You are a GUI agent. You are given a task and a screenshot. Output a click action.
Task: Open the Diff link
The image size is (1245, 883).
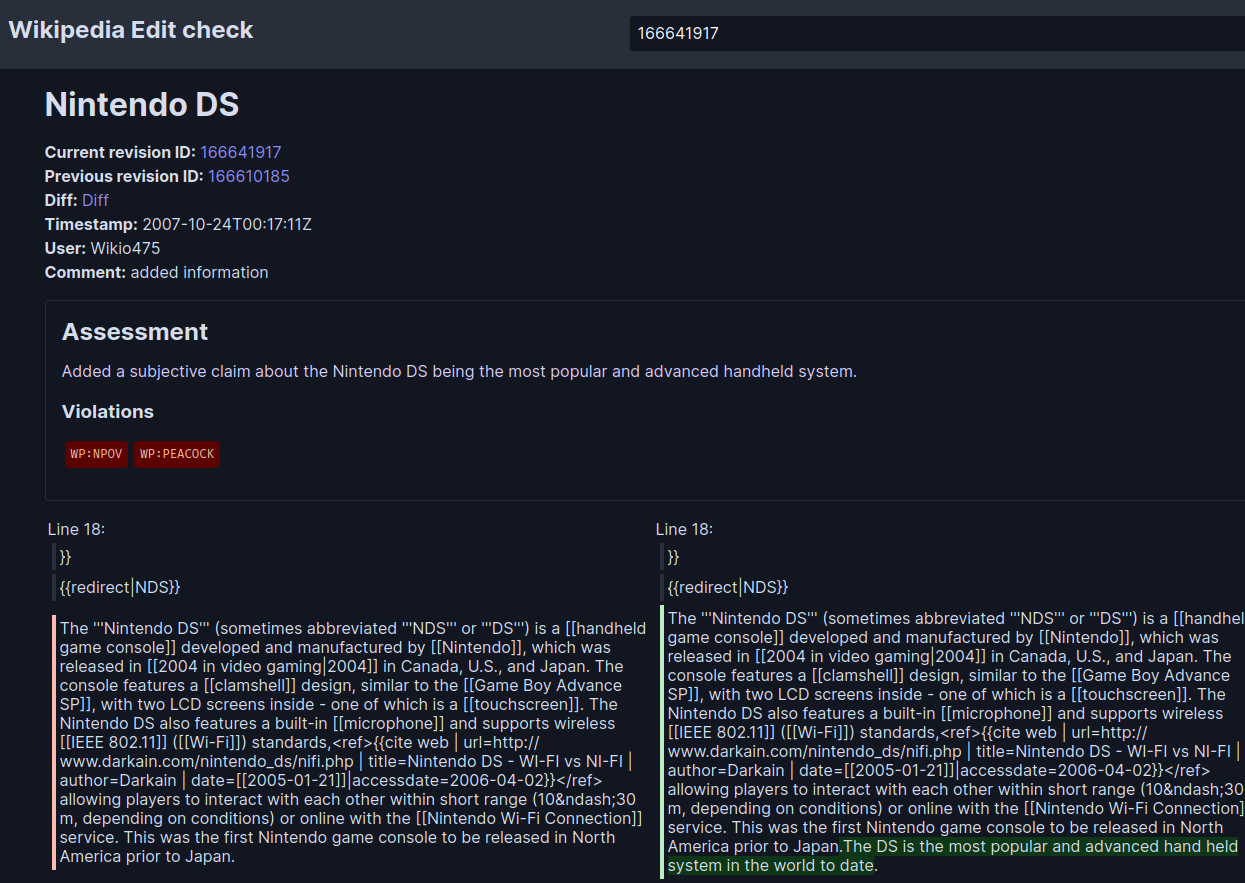95,200
